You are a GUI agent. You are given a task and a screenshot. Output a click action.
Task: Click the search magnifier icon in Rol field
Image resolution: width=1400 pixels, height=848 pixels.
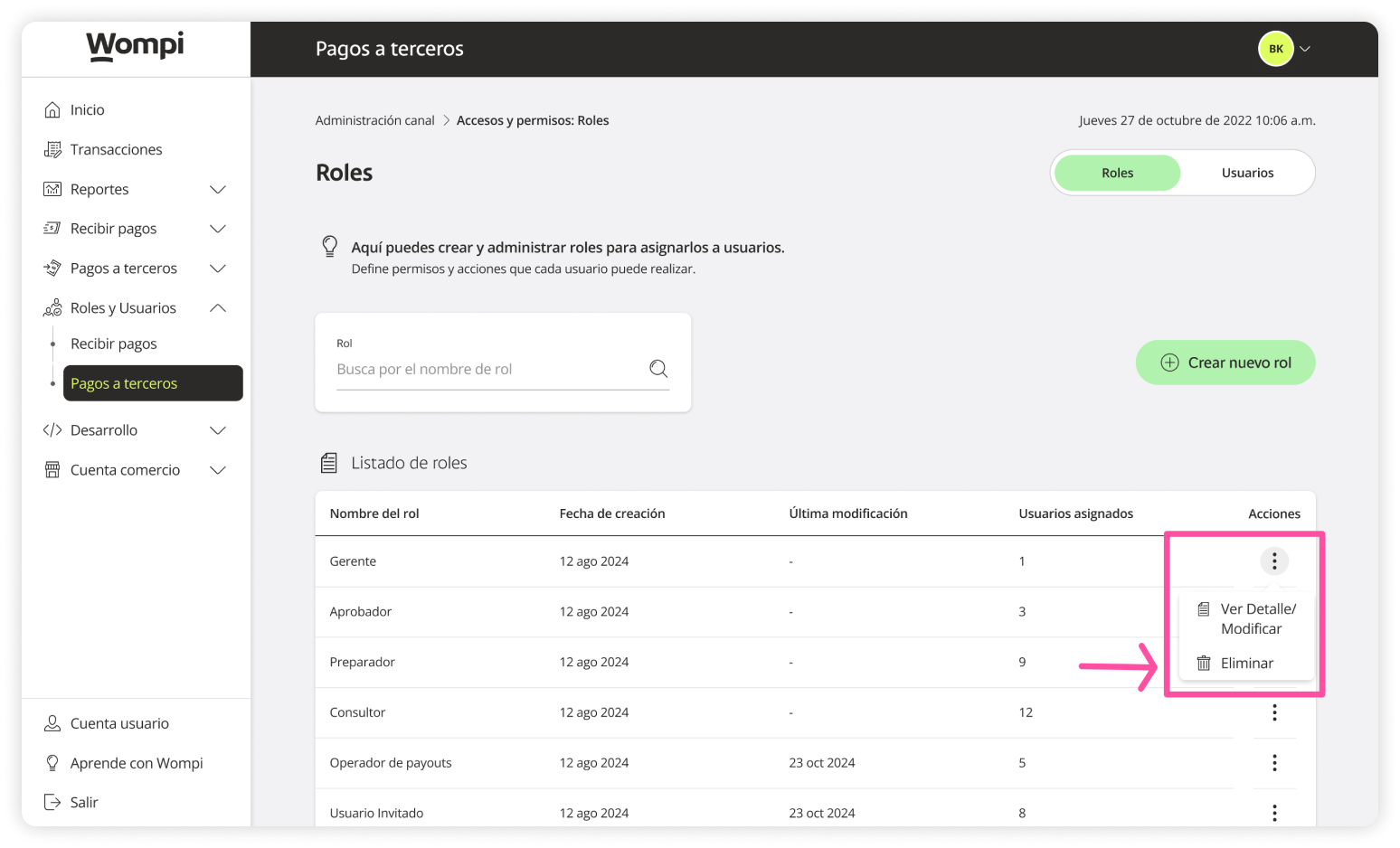coord(658,369)
